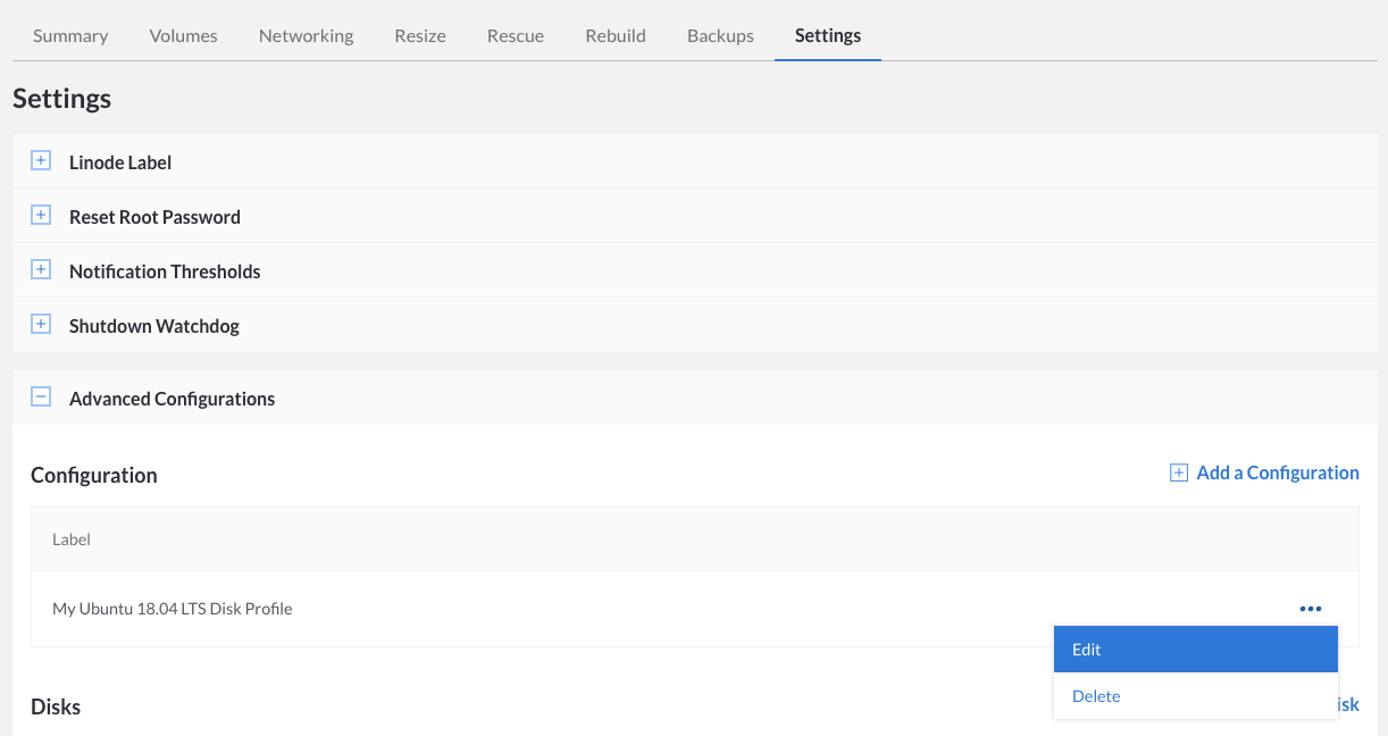Click the plus icon beside Shutdown Watchdog
The height and width of the screenshot is (736, 1388).
pos(41,324)
